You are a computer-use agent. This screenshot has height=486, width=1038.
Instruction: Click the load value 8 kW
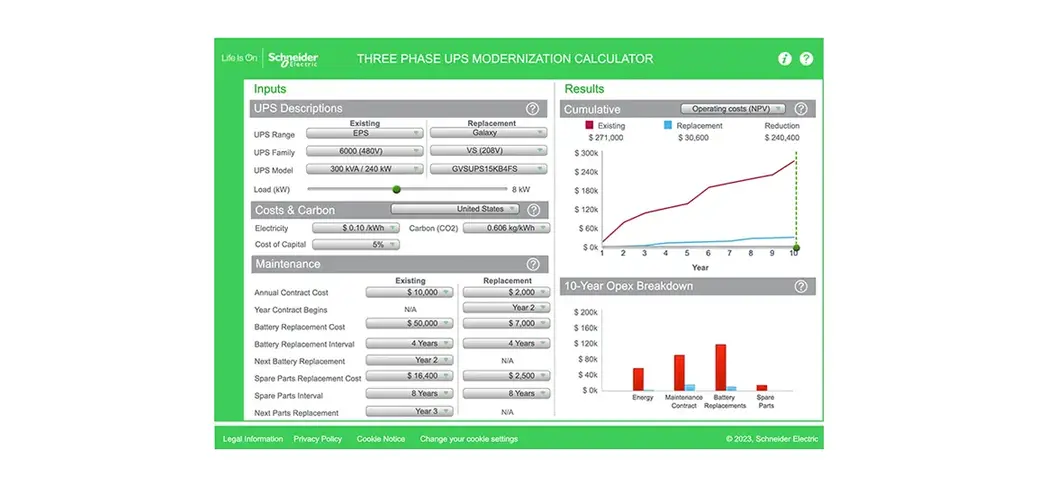(x=521, y=189)
